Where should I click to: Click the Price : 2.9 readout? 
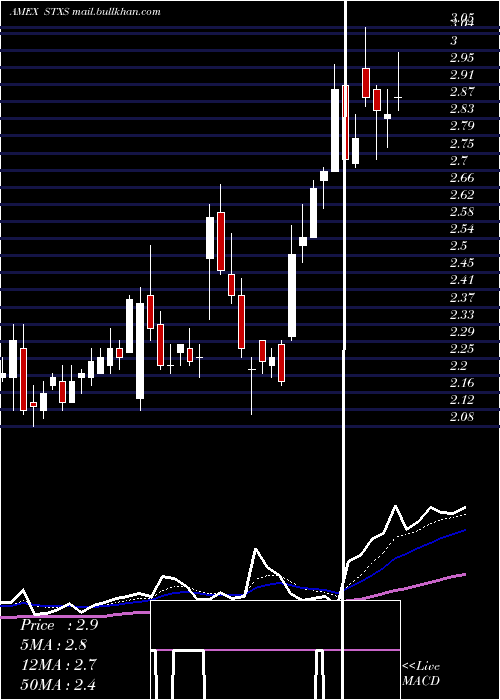59,625
